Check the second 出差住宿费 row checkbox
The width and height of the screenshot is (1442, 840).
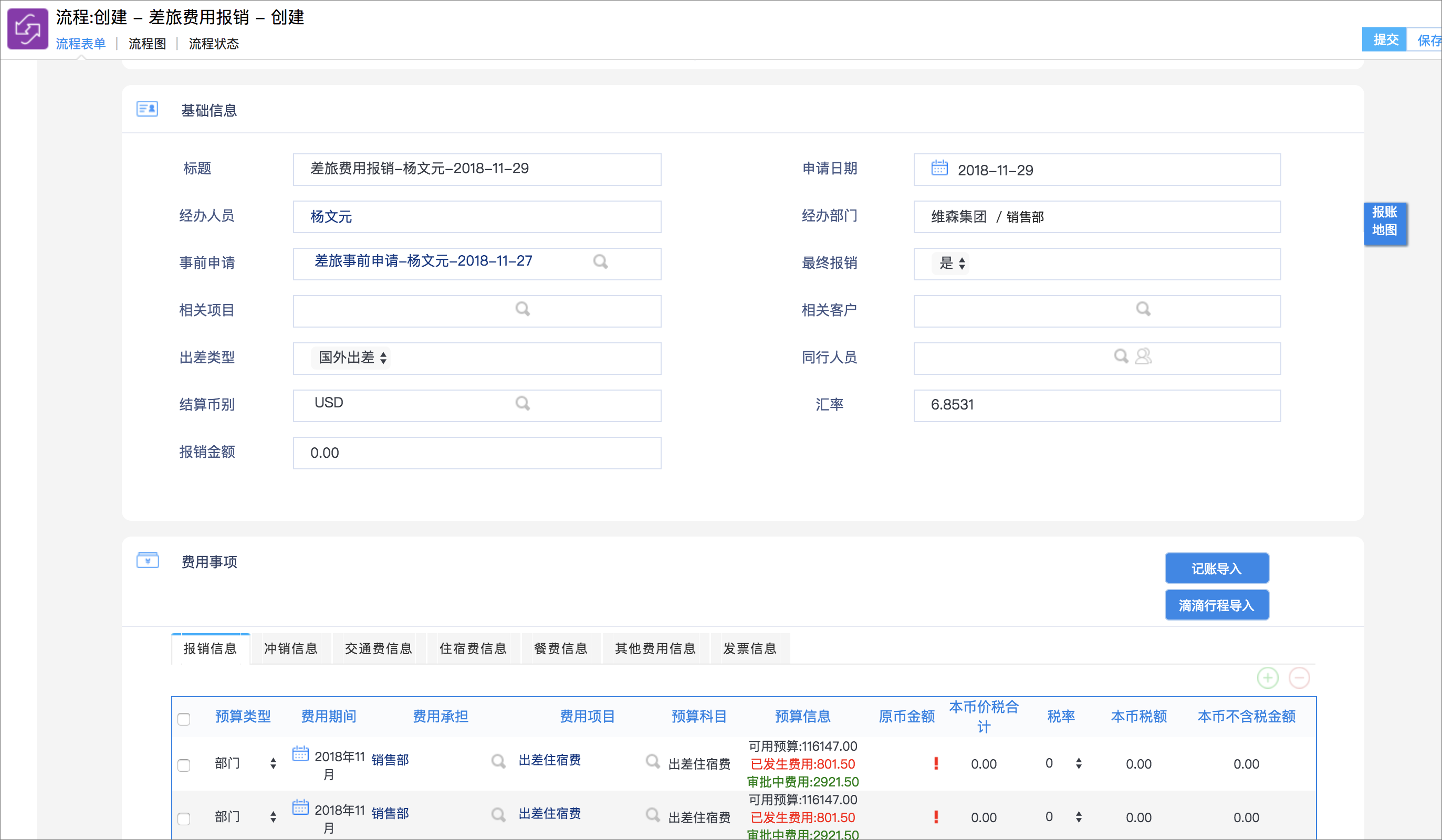(184, 818)
